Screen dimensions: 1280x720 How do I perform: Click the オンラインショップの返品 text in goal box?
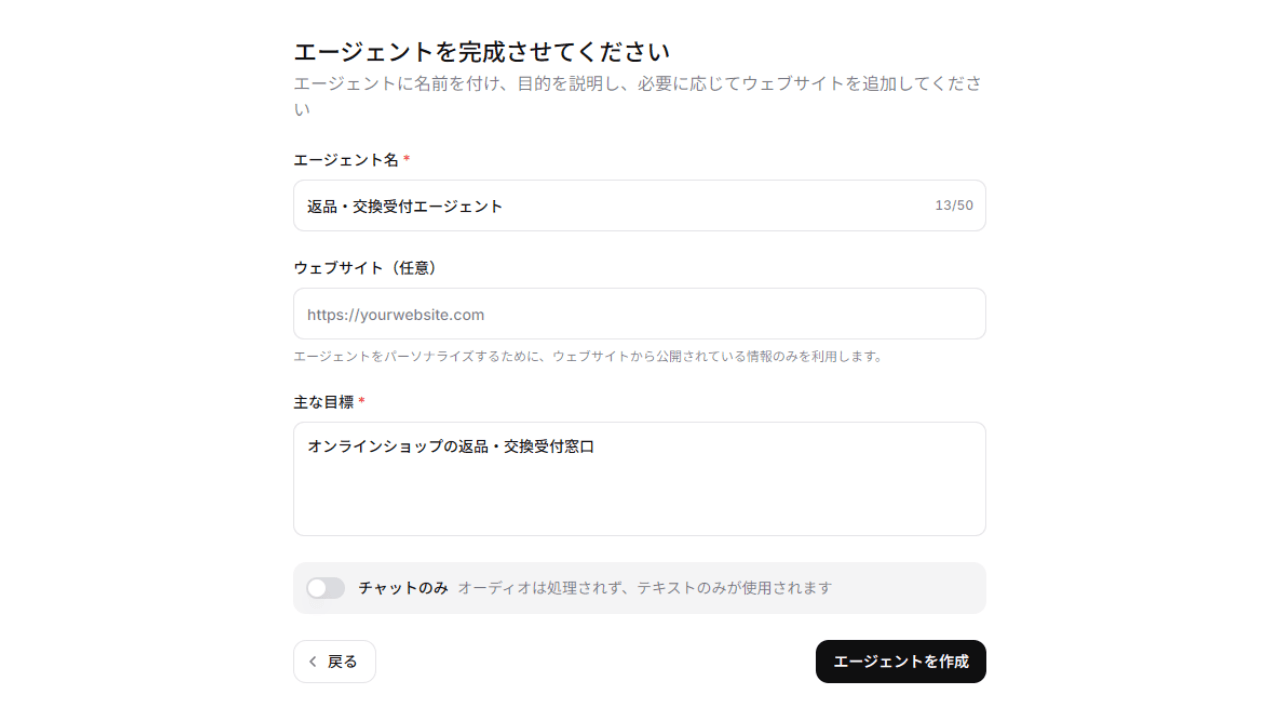pyautogui.click(x=451, y=447)
